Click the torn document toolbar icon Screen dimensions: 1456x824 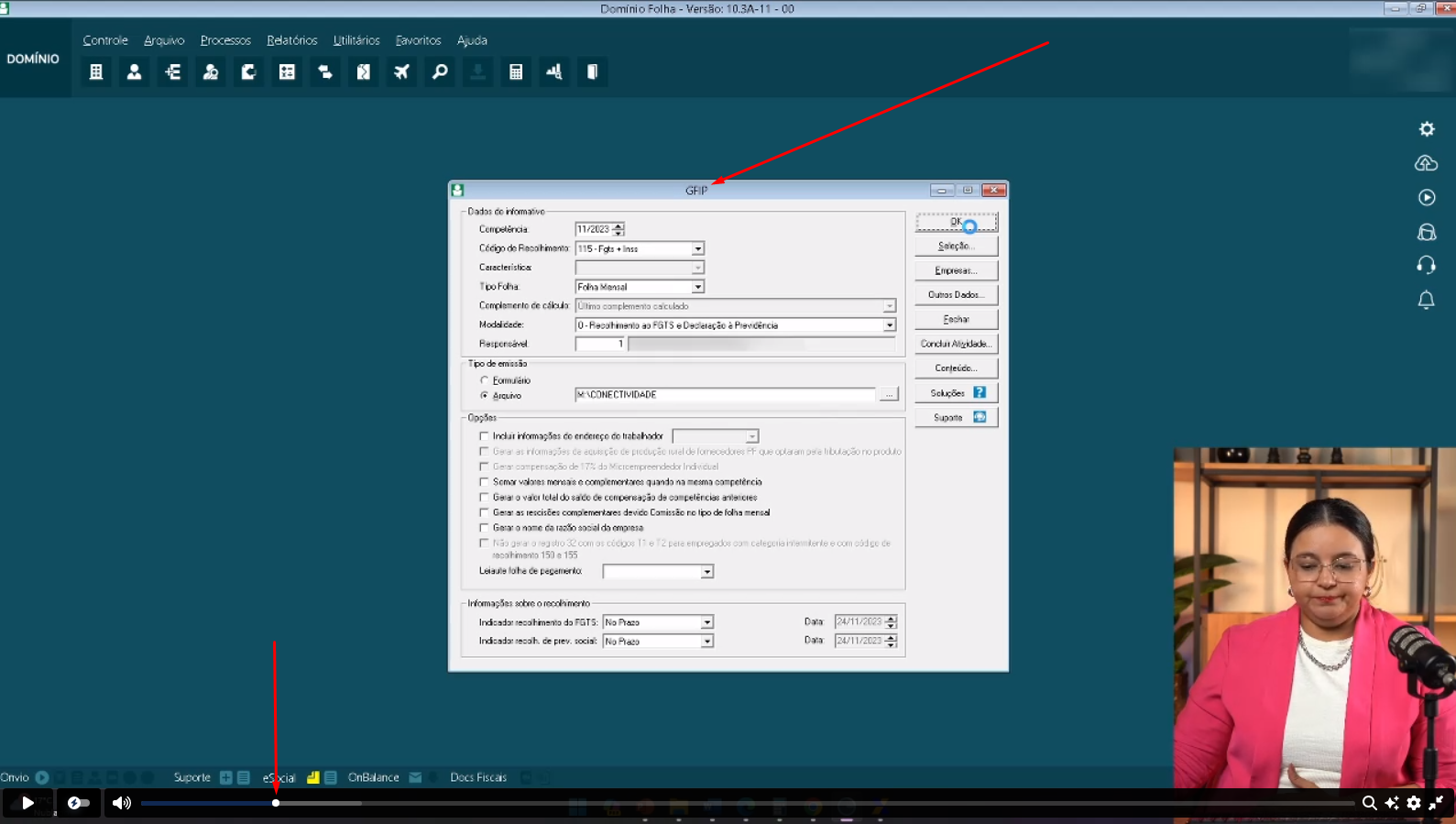coord(364,71)
